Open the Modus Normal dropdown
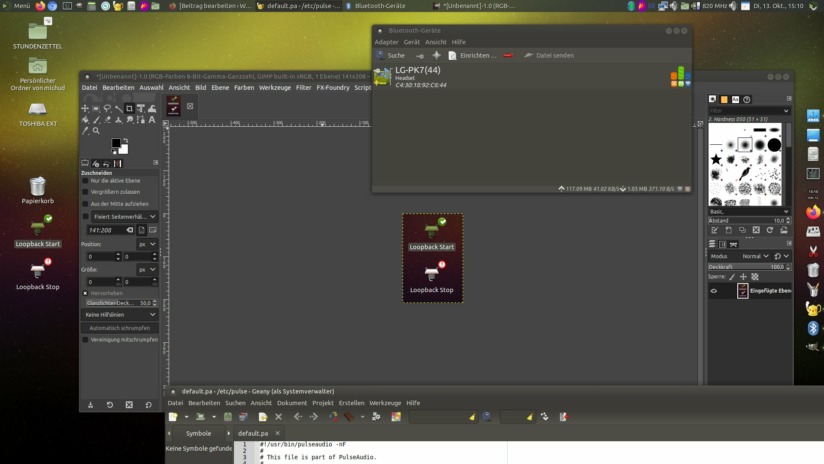The image size is (824, 464). [755, 256]
